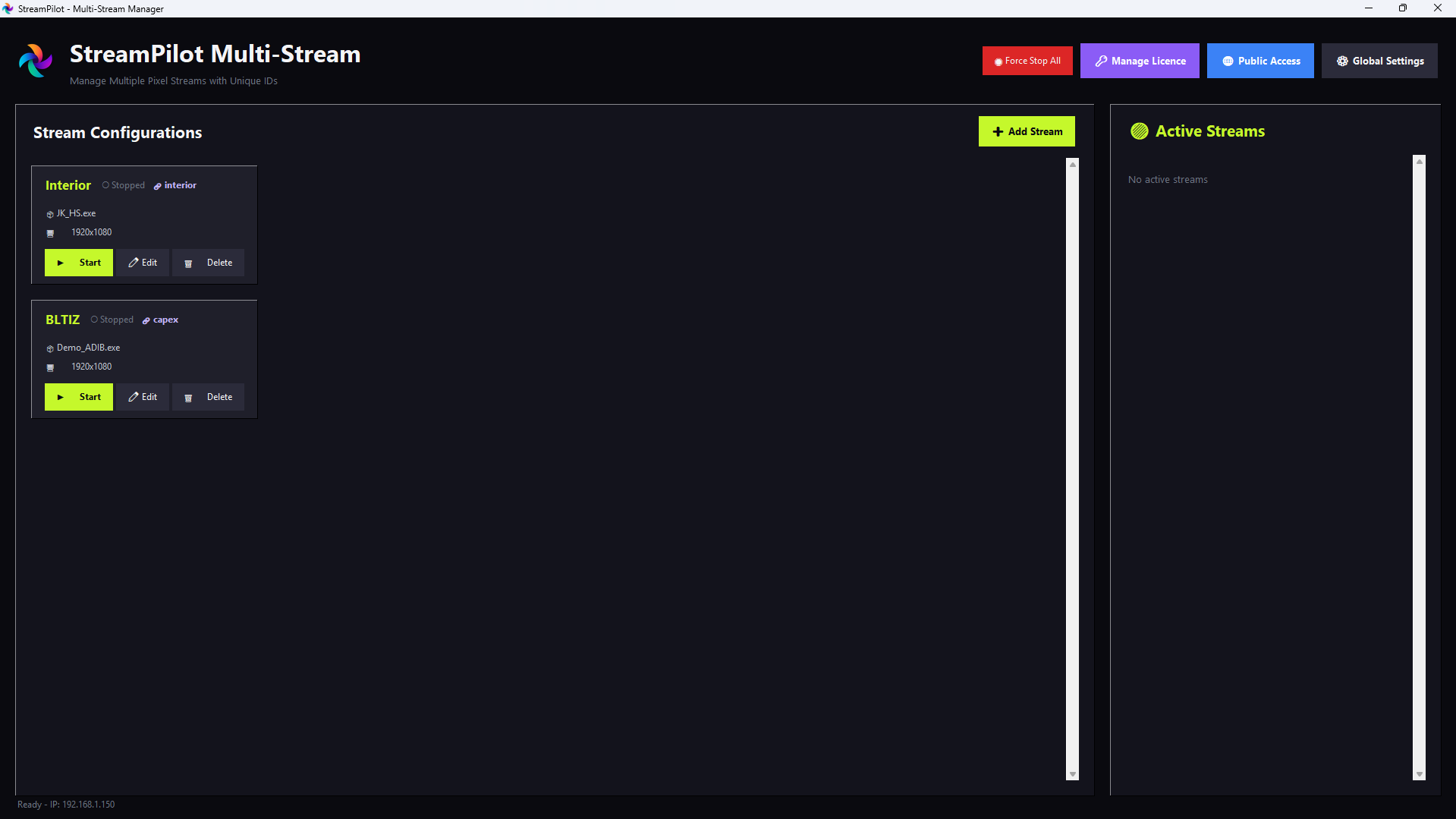Image resolution: width=1456 pixels, height=819 pixels.
Task: Start the BLTIZ stream
Action: 79,397
